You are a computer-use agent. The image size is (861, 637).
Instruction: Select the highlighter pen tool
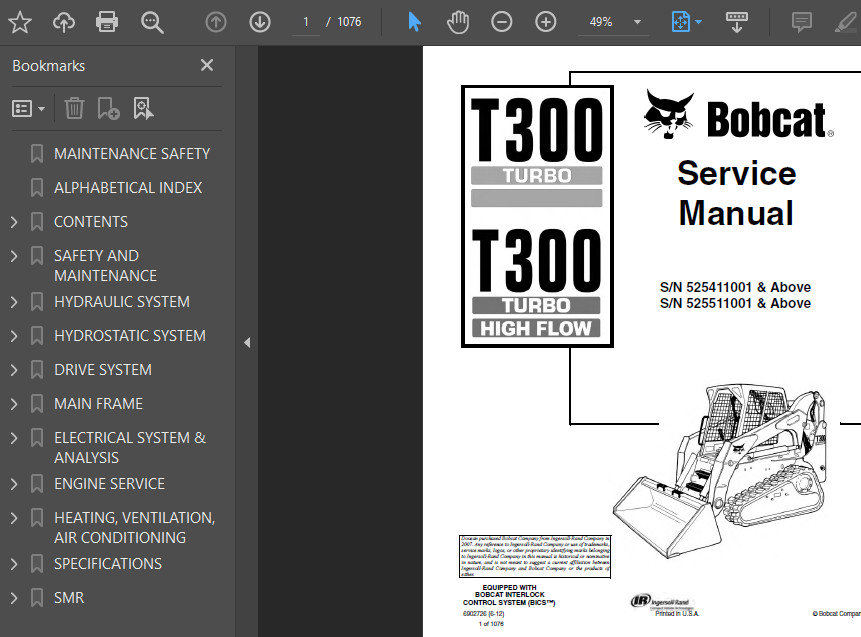pyautogui.click(x=845, y=22)
